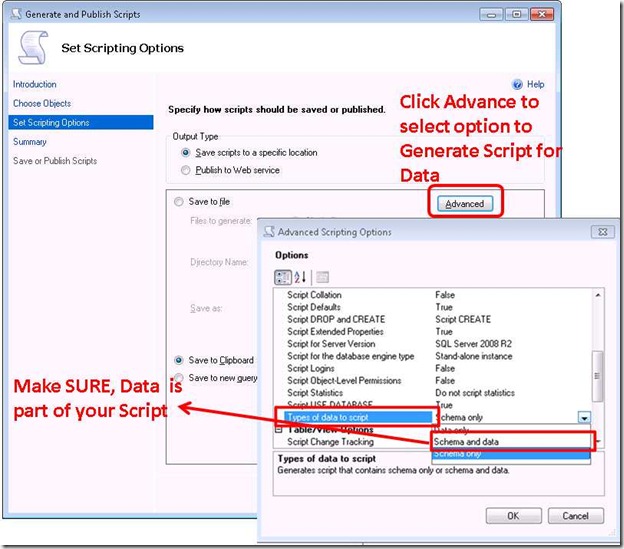Click the Alphabetical sort icon in Options toolbar

tap(300, 277)
